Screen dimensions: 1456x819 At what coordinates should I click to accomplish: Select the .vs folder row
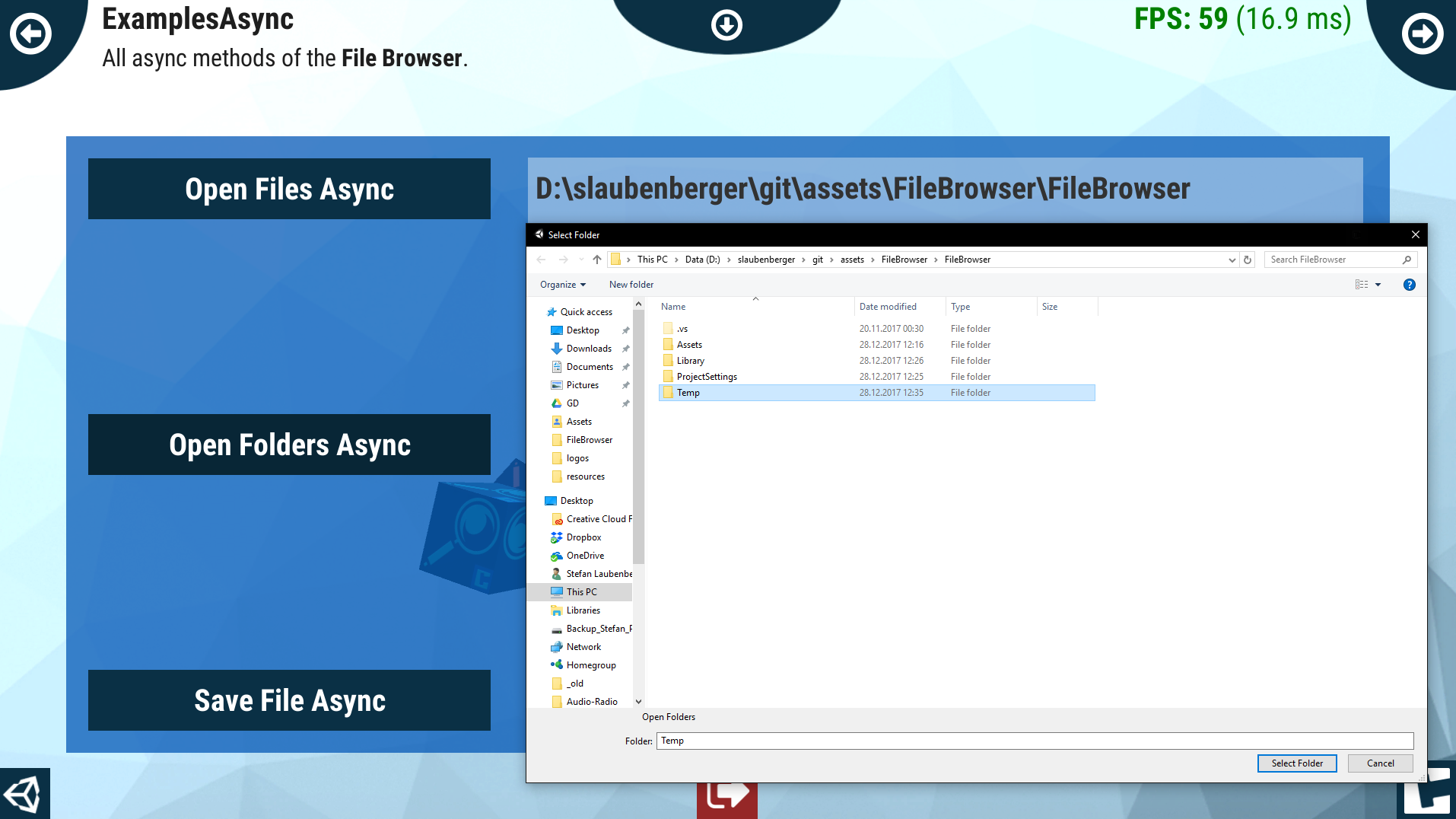pyautogui.click(x=876, y=329)
